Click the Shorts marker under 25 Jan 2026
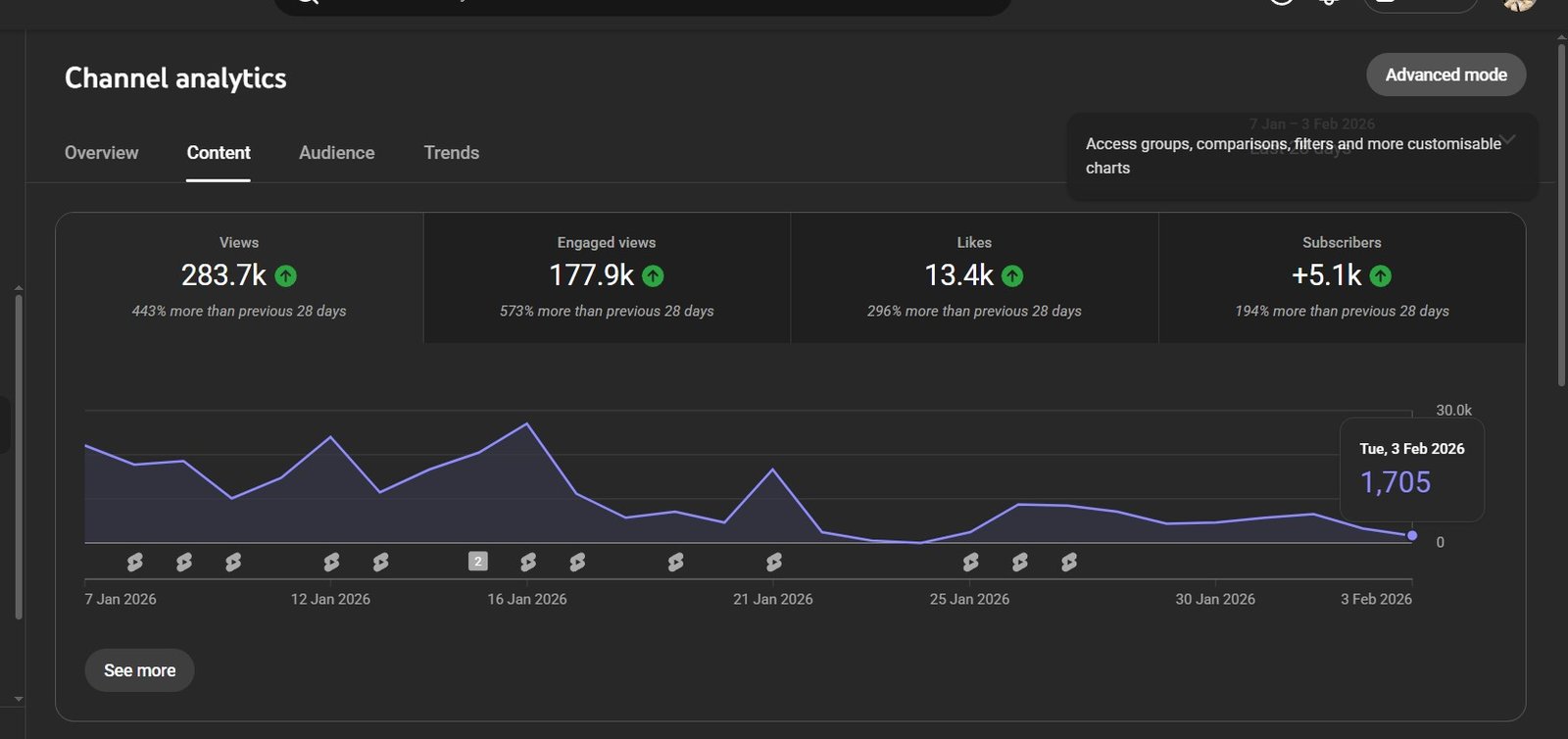1568x739 pixels. click(970, 562)
